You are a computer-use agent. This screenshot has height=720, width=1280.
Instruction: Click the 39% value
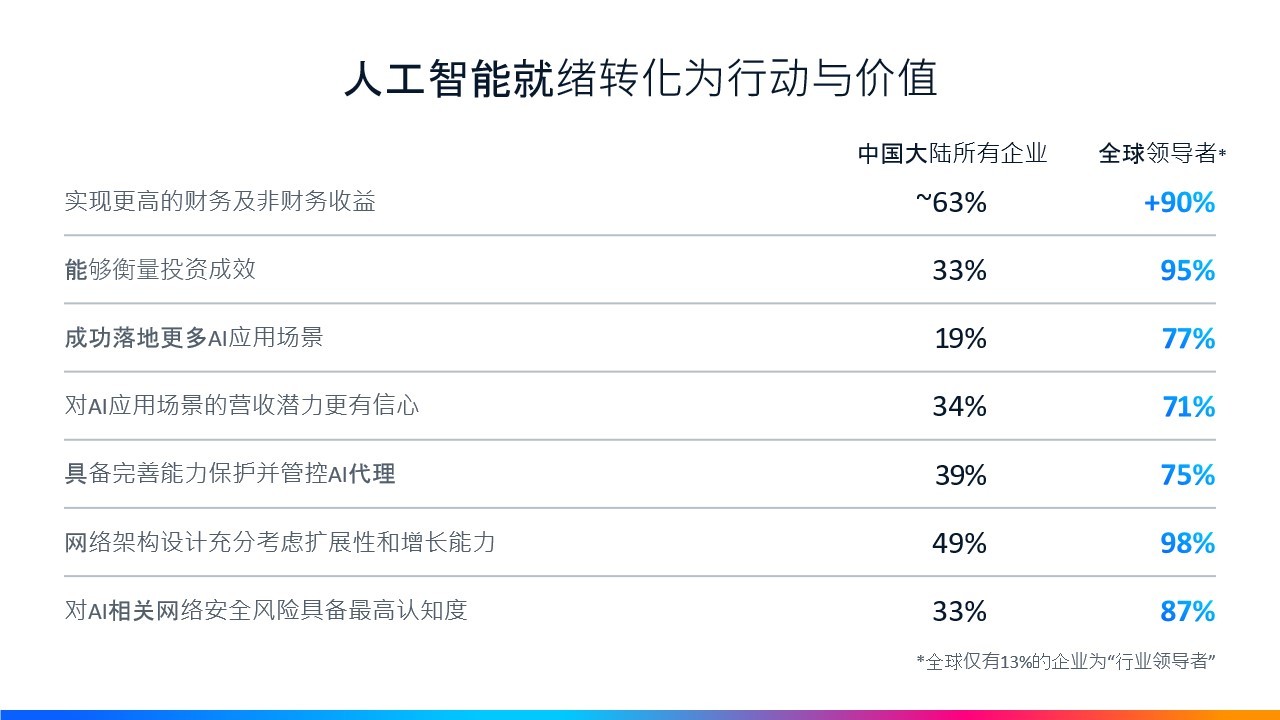click(x=960, y=474)
